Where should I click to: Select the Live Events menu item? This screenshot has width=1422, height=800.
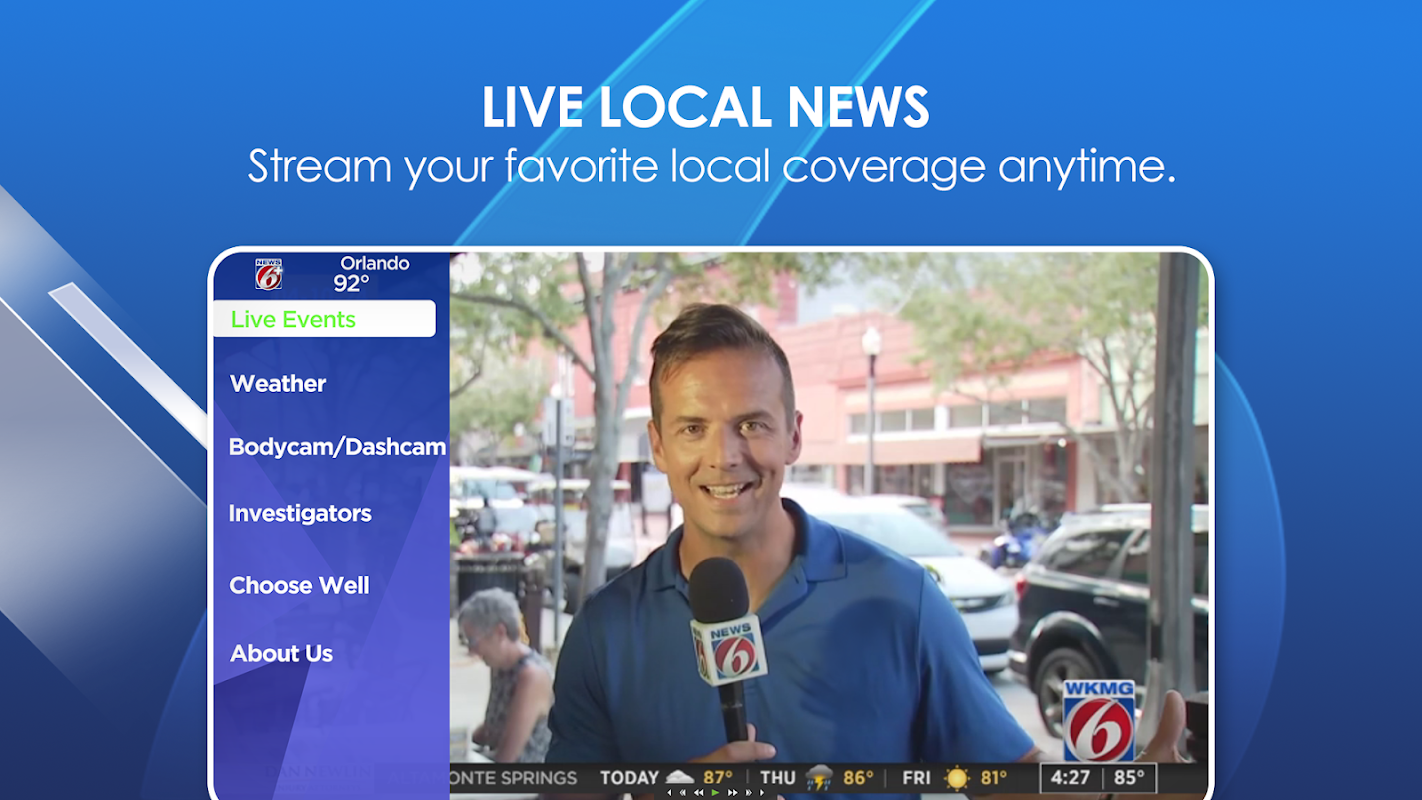[x=324, y=319]
